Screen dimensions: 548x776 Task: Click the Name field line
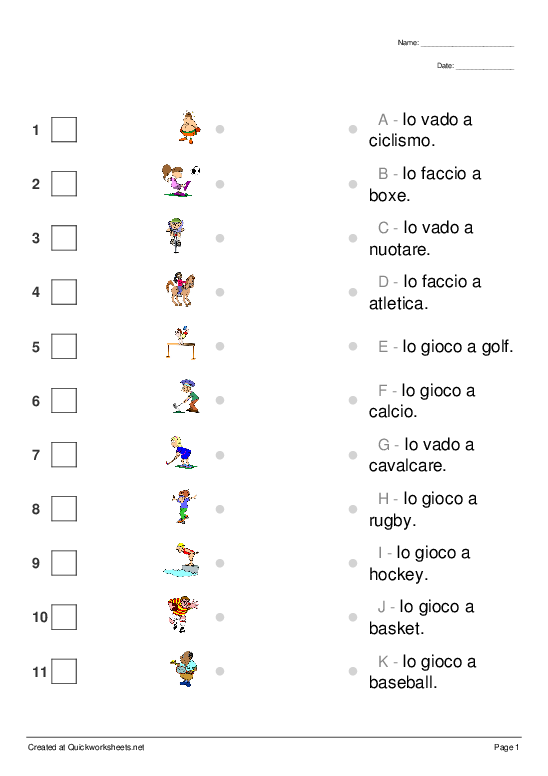point(467,44)
